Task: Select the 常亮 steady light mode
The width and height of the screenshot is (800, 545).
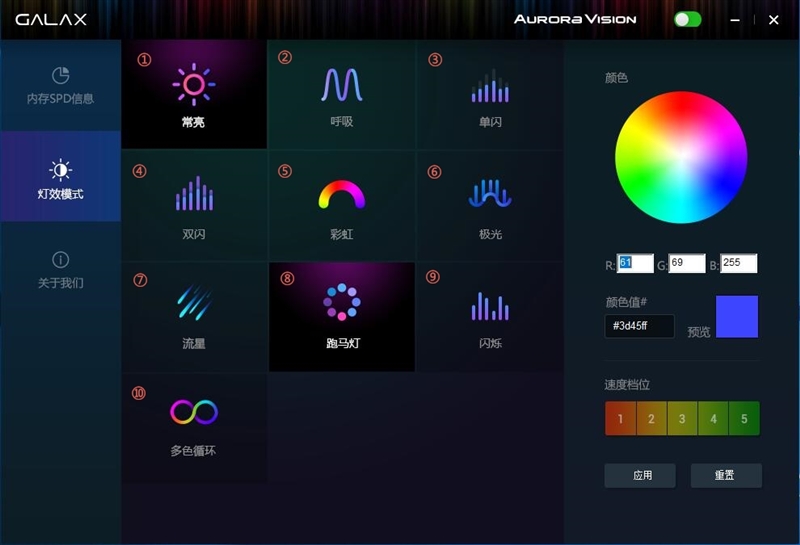Action: pyautogui.click(x=194, y=95)
